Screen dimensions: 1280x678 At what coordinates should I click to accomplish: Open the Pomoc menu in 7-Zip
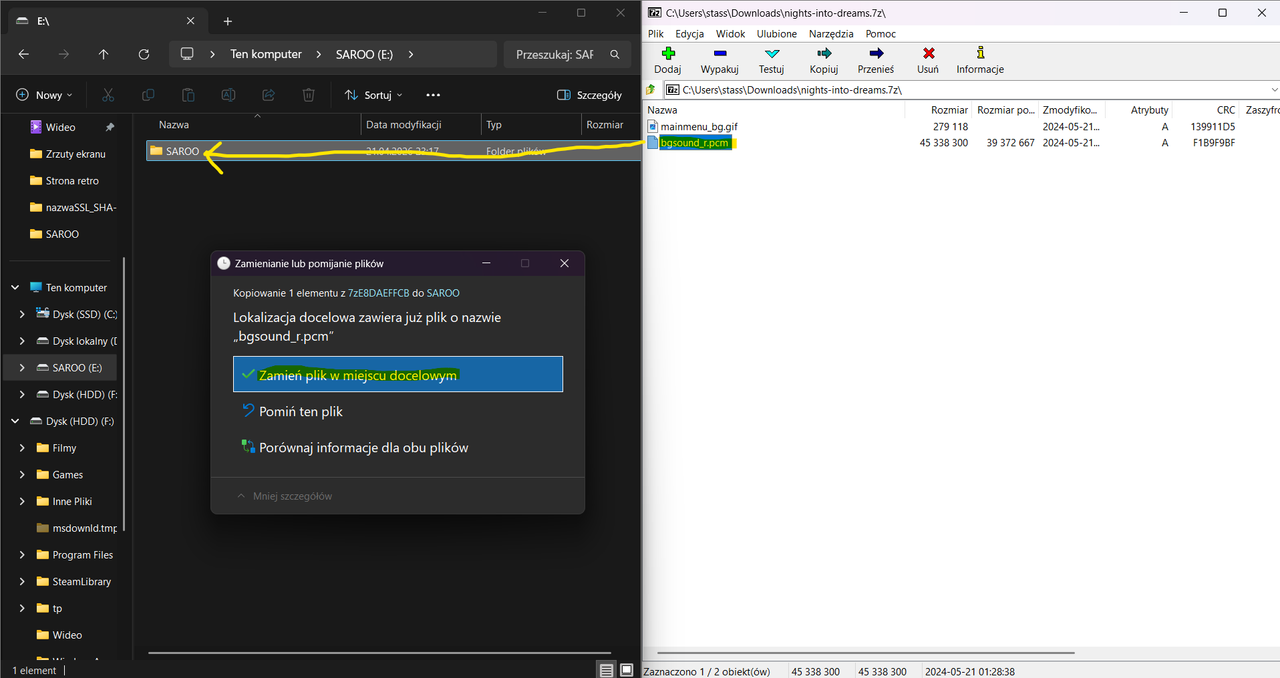tap(880, 33)
